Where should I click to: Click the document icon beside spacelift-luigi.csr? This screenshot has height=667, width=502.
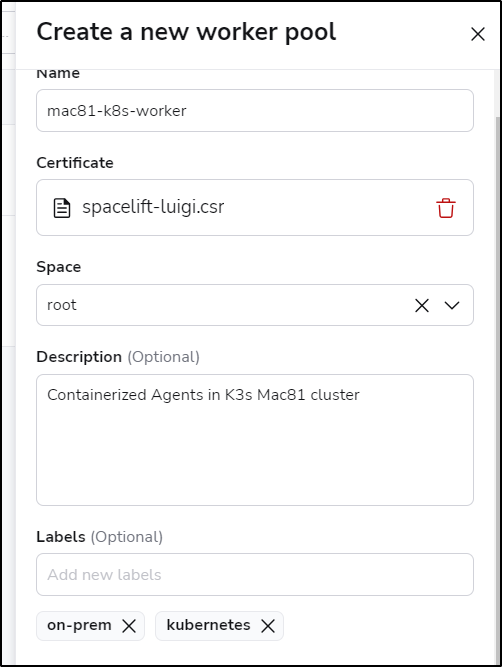[x=62, y=208]
